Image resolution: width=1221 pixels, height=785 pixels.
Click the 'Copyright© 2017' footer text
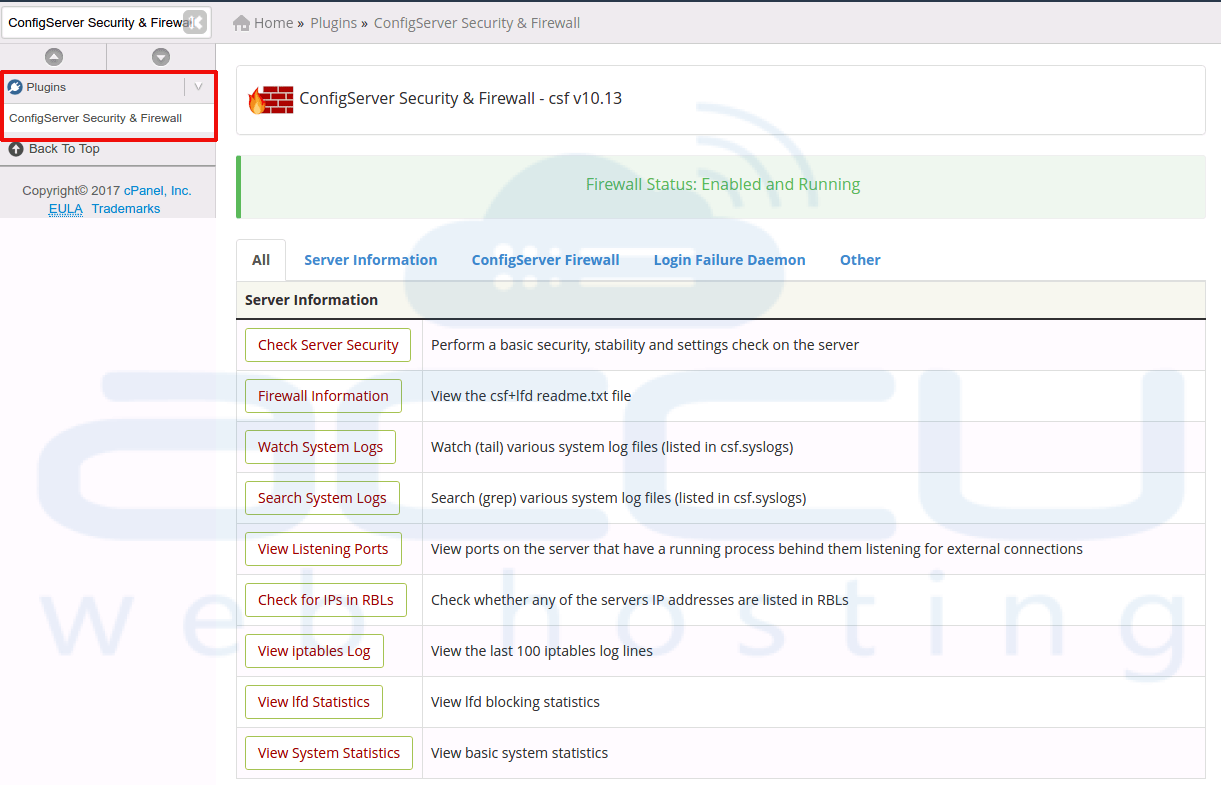pos(71,191)
